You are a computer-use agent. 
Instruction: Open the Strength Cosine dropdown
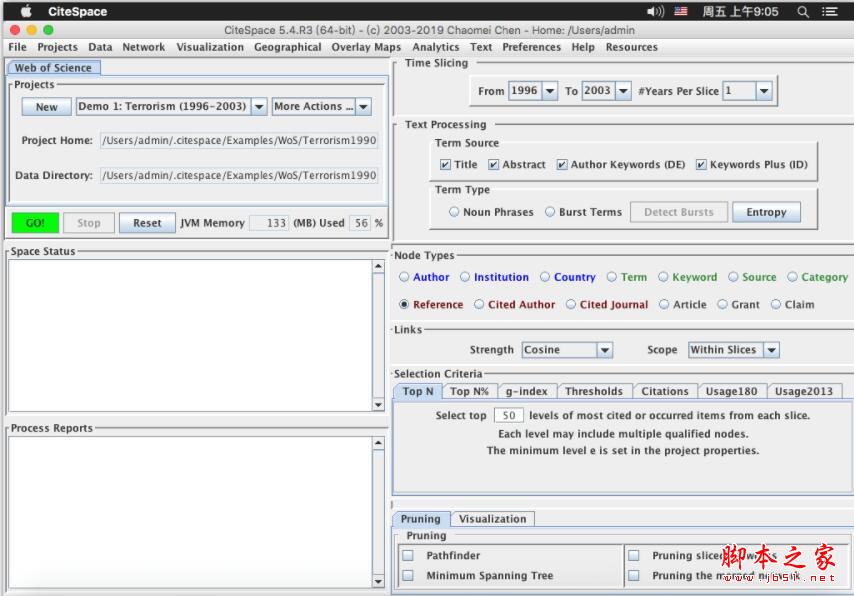(567, 350)
